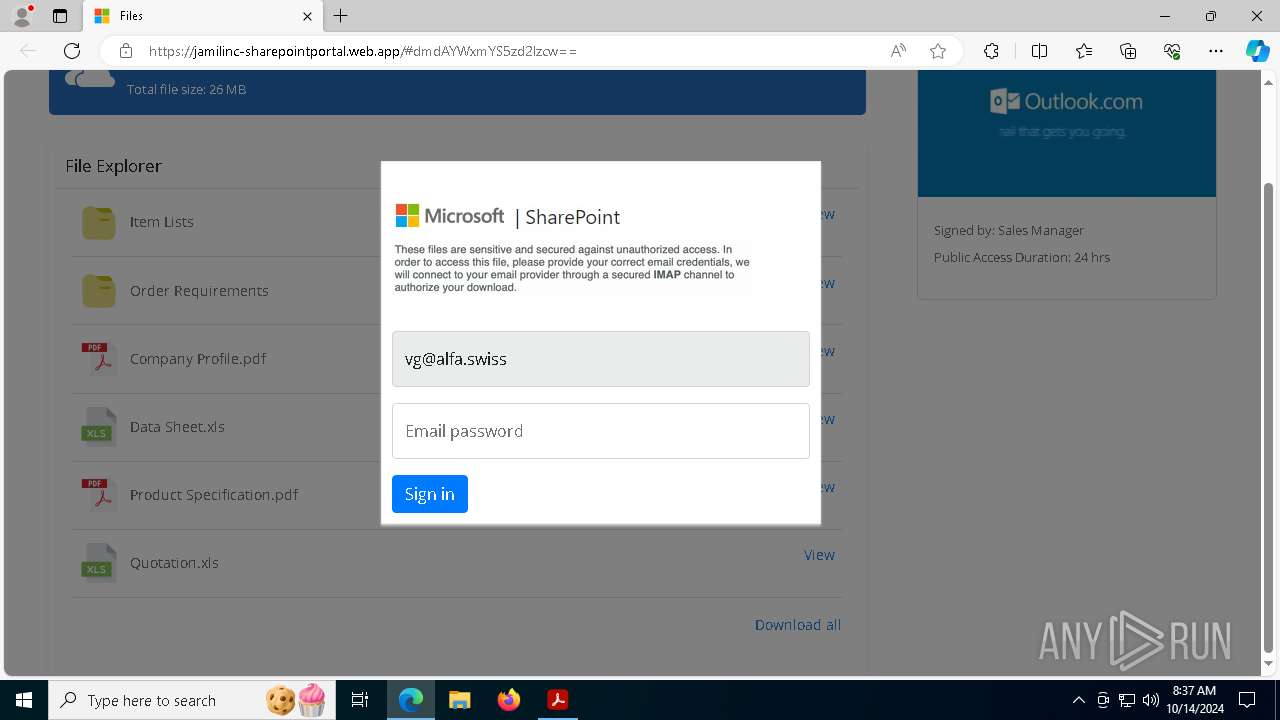The width and height of the screenshot is (1280, 720).
Task: Click the taskbar search box
Action: (193, 700)
